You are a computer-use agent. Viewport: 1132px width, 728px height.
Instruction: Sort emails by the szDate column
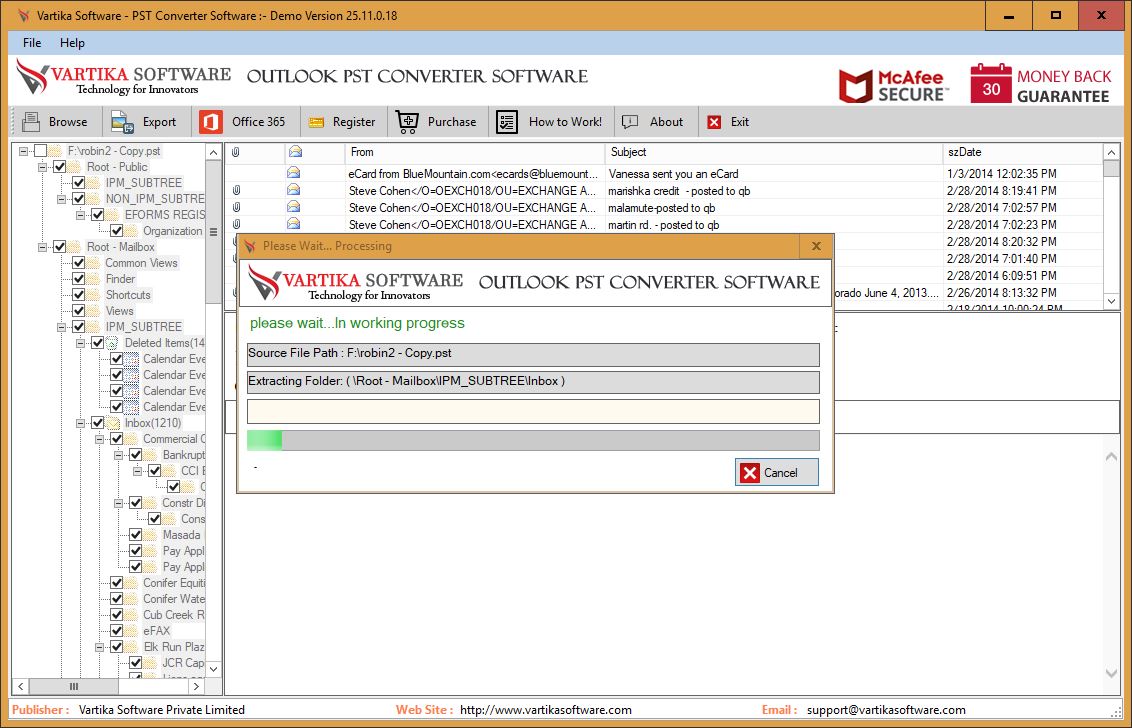[1022, 152]
